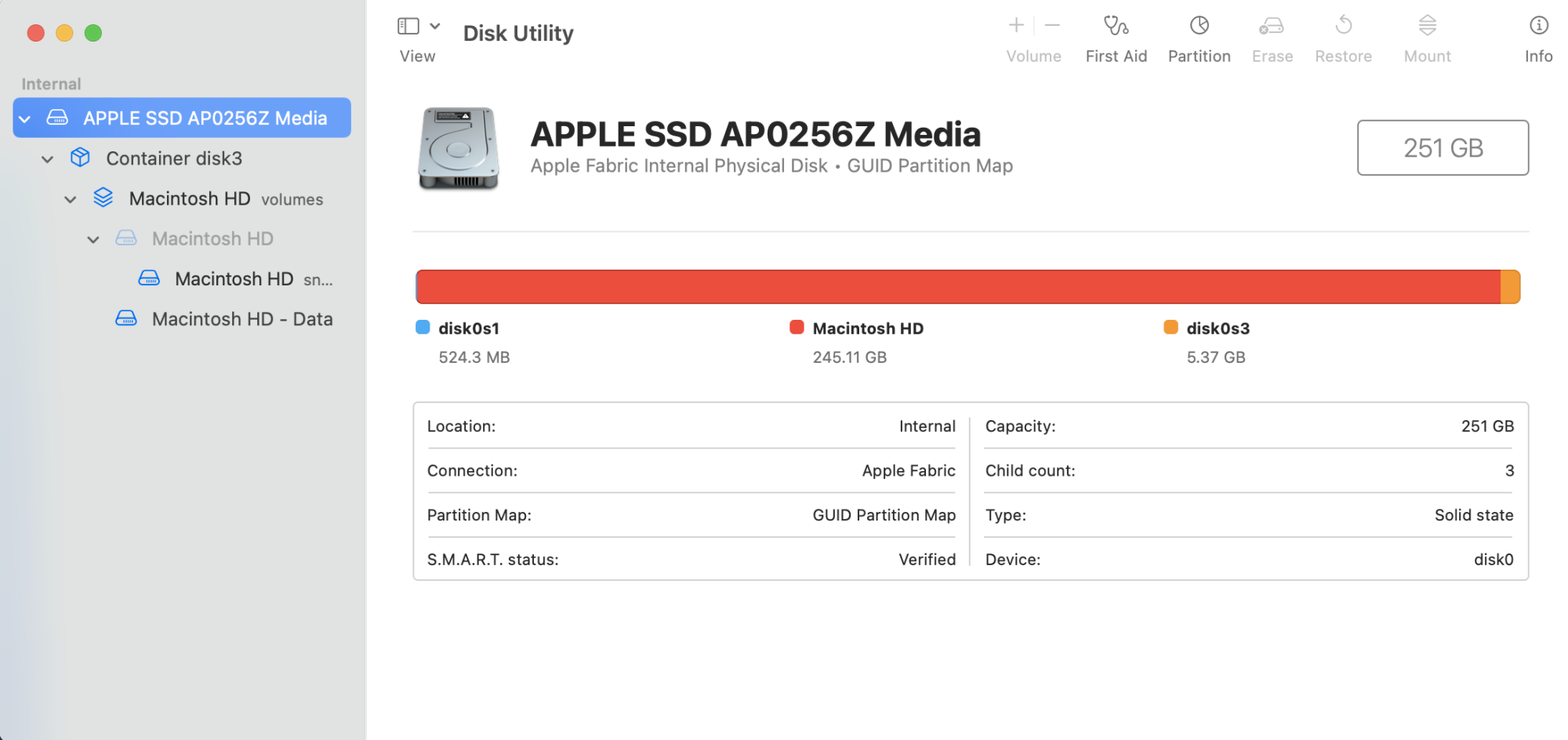Click the Location value Internal
The height and width of the screenshot is (740, 1568).
[x=927, y=426]
